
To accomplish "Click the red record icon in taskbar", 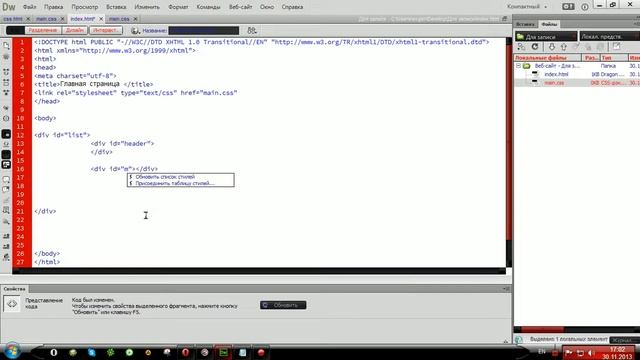I will click(x=261, y=352).
